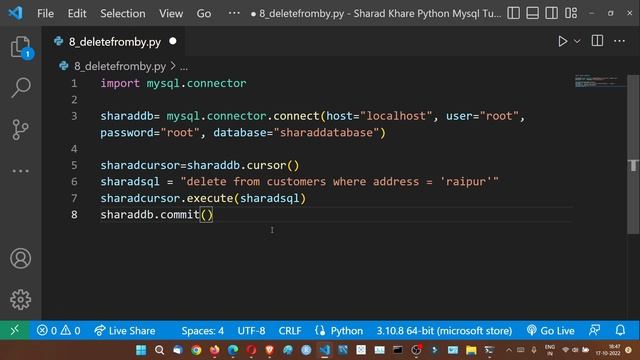Expand the breadcrumb ellipsis symbol
The width and height of the screenshot is (640, 360).
184,67
